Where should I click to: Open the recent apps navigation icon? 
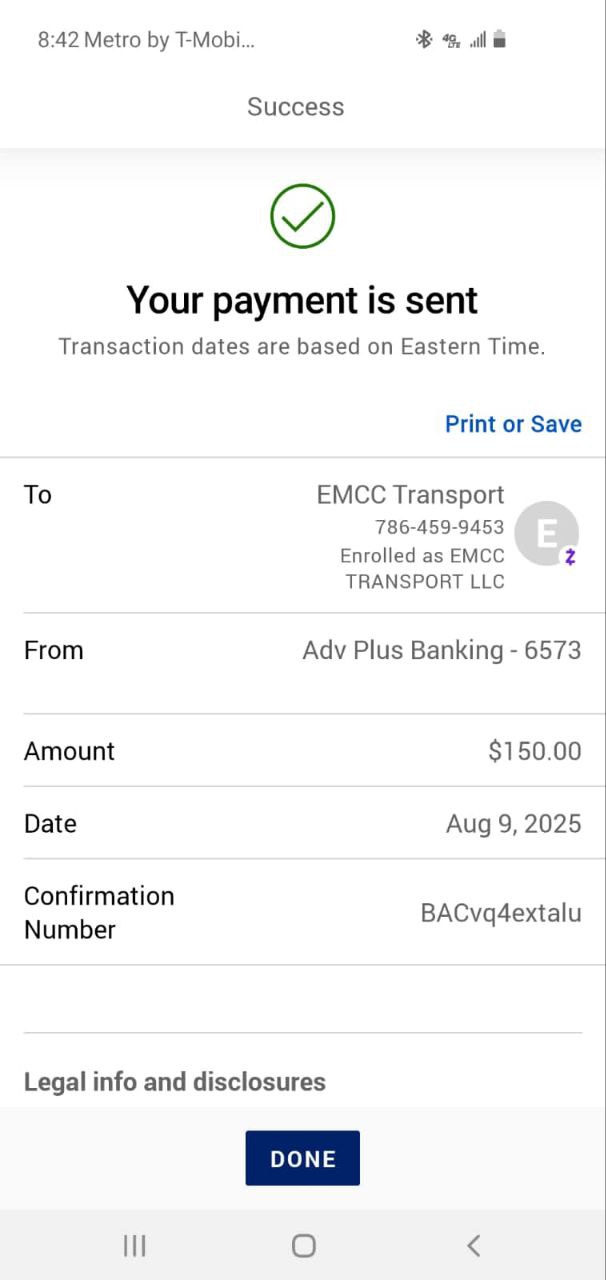tap(134, 1245)
